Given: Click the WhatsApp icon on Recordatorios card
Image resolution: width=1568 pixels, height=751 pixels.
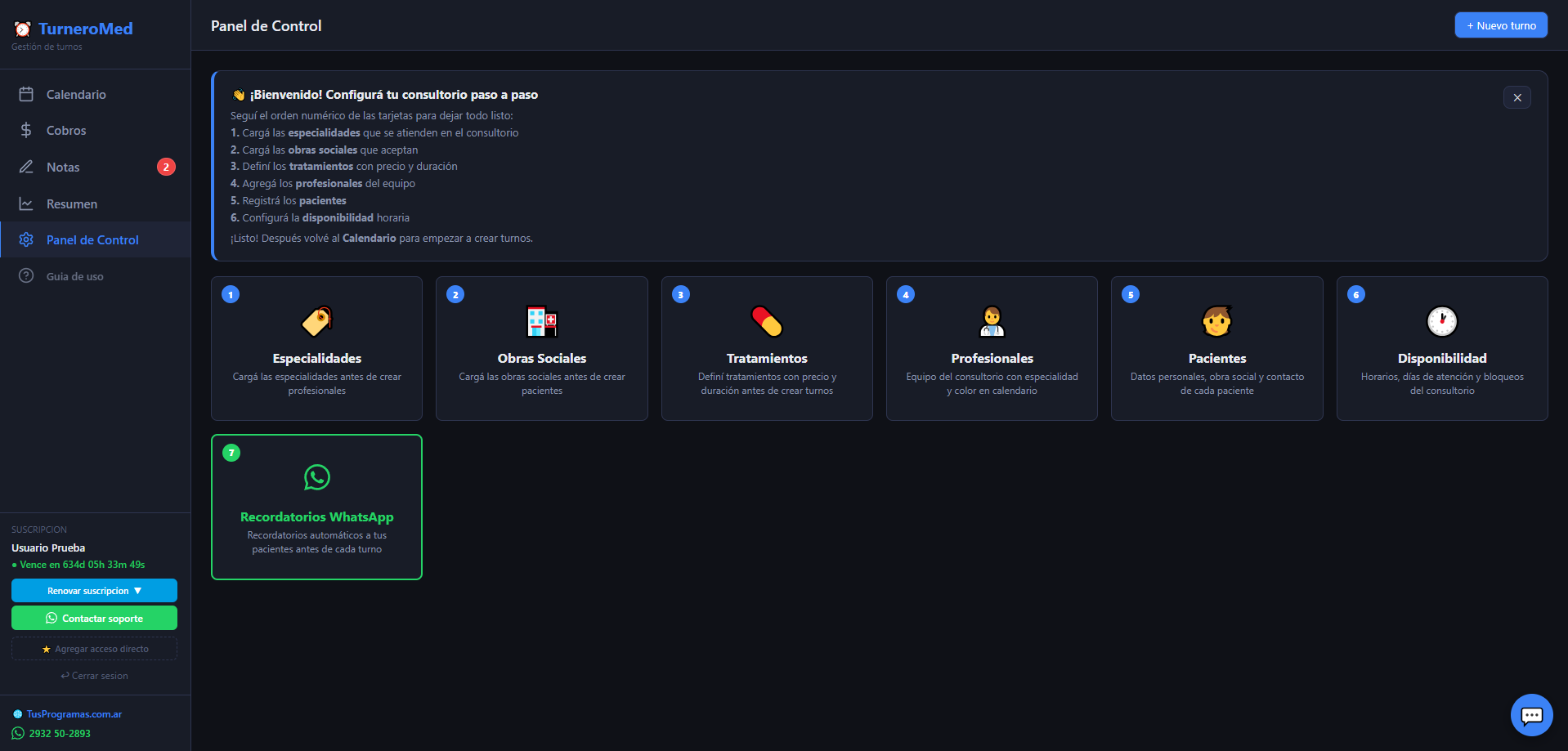Looking at the screenshot, I should pyautogui.click(x=316, y=478).
